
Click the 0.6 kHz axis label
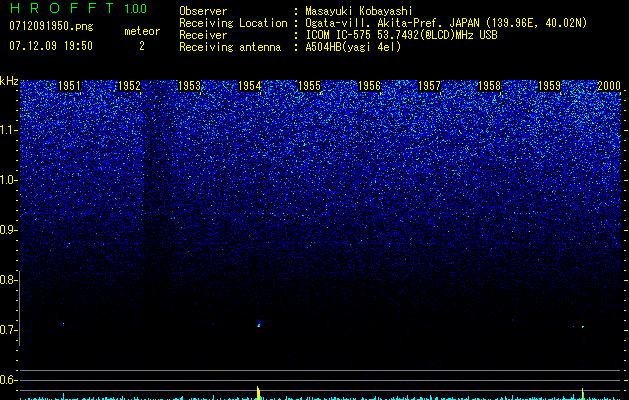click(8, 380)
